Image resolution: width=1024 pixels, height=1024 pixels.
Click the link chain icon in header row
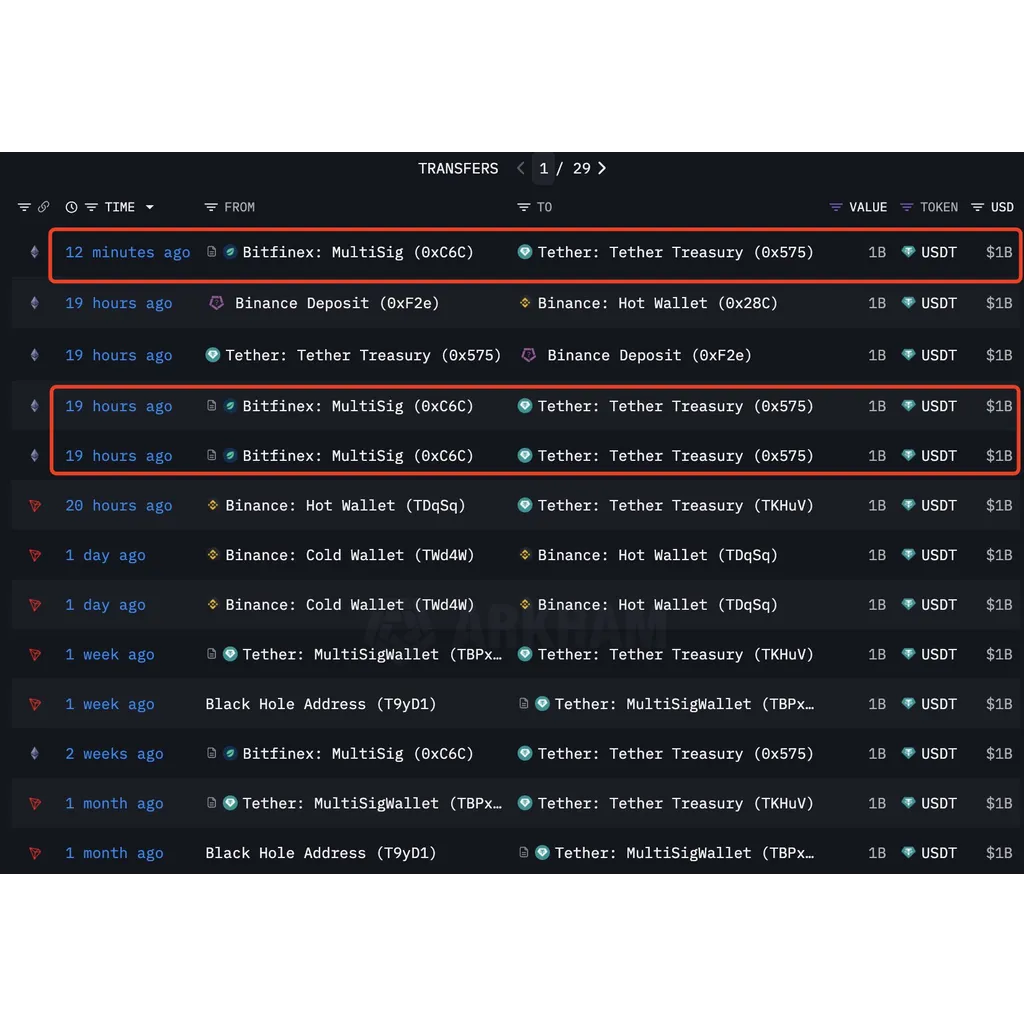(x=44, y=207)
